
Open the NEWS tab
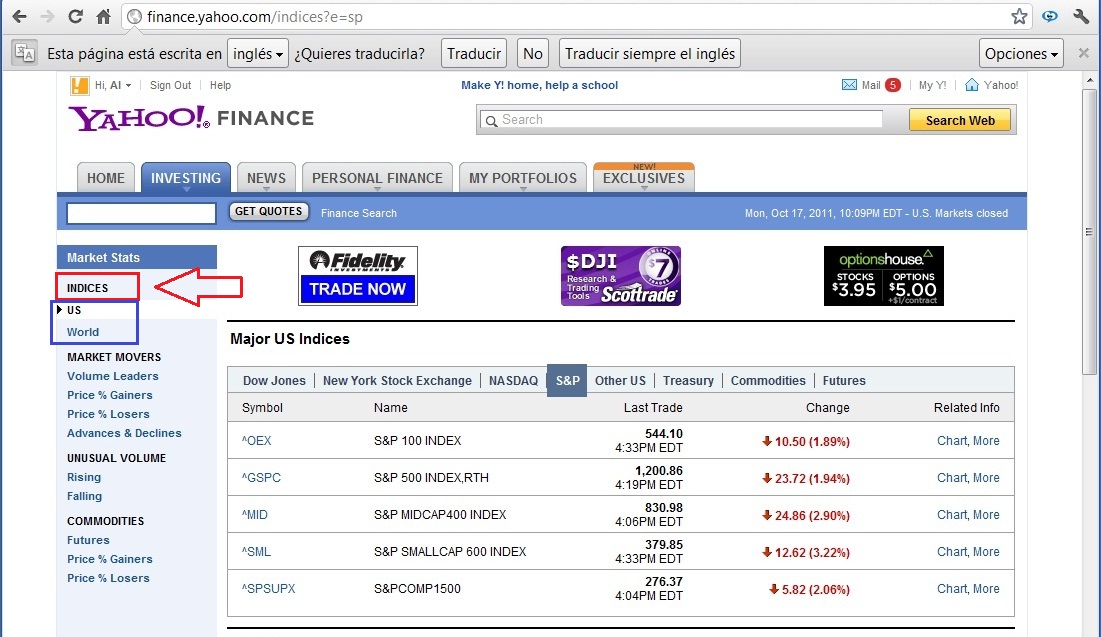(266, 178)
